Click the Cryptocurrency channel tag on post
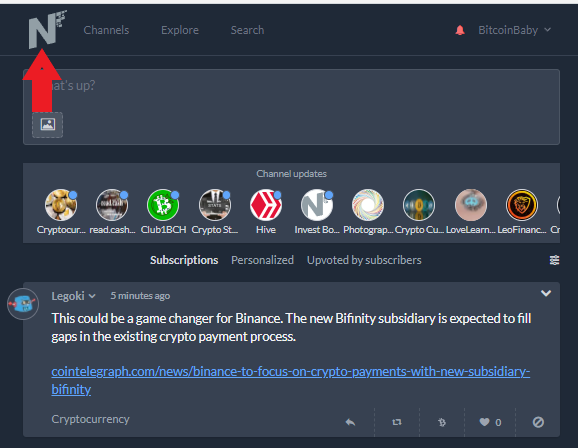The width and height of the screenshot is (578, 448). pyautogui.click(x=91, y=419)
